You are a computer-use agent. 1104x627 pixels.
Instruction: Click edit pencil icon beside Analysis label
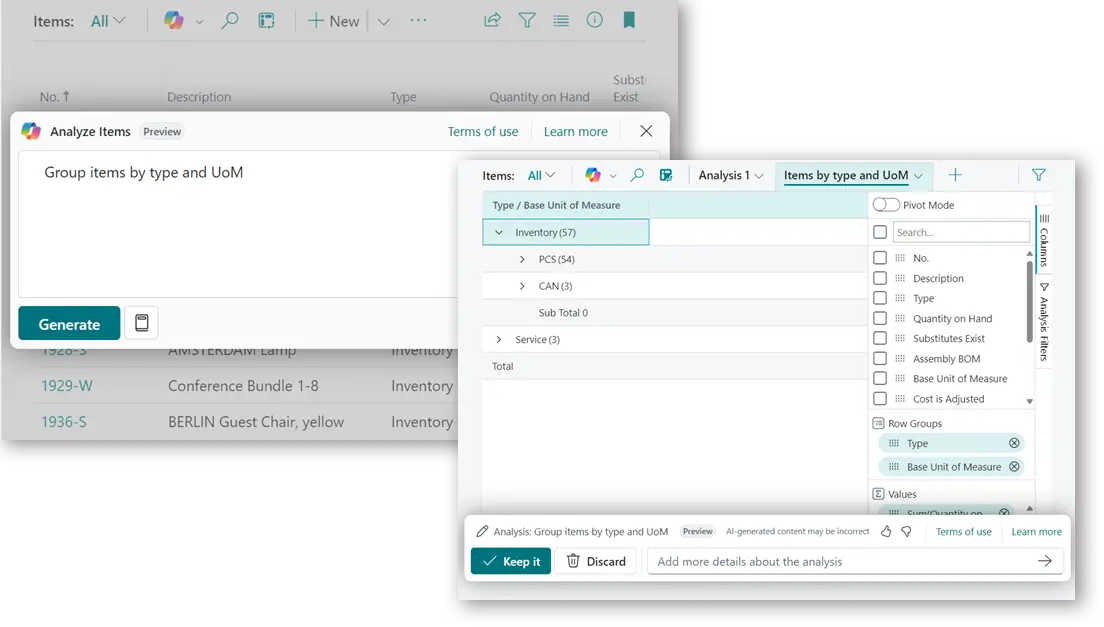(482, 531)
